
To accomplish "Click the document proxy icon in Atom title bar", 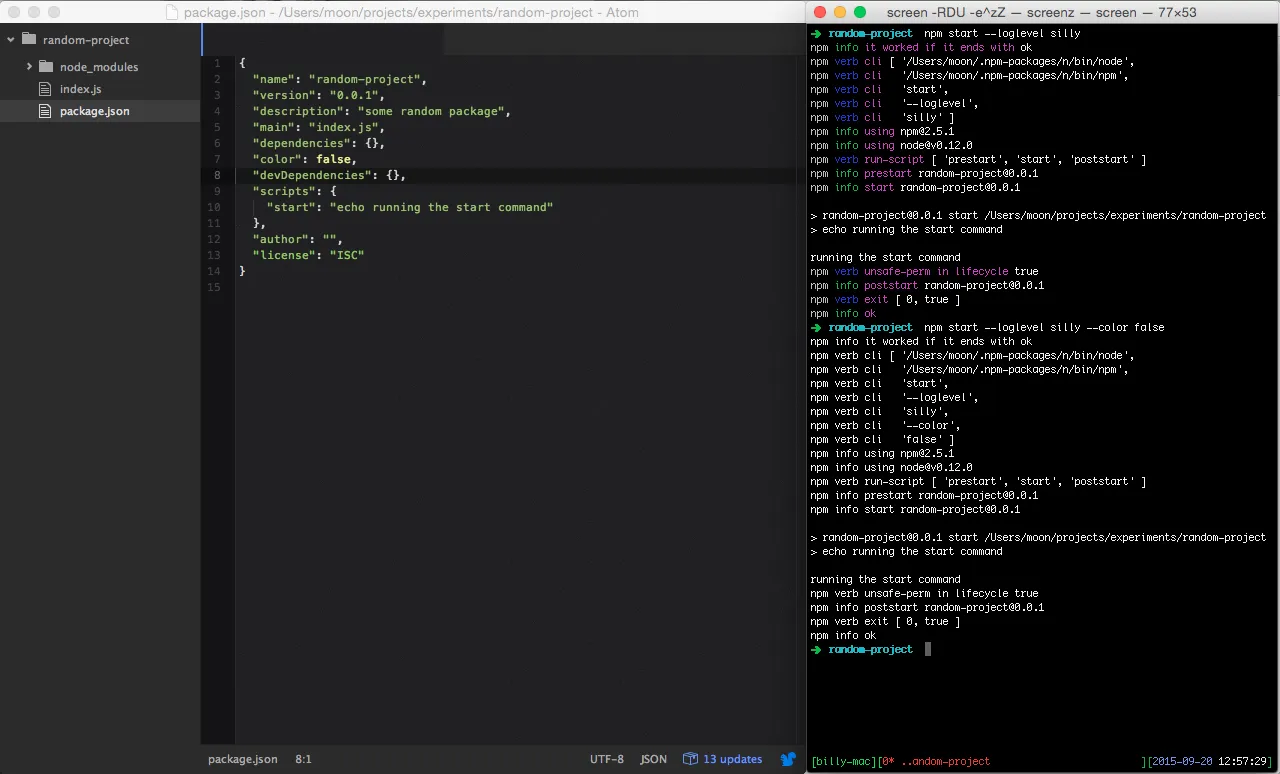I will coord(172,13).
